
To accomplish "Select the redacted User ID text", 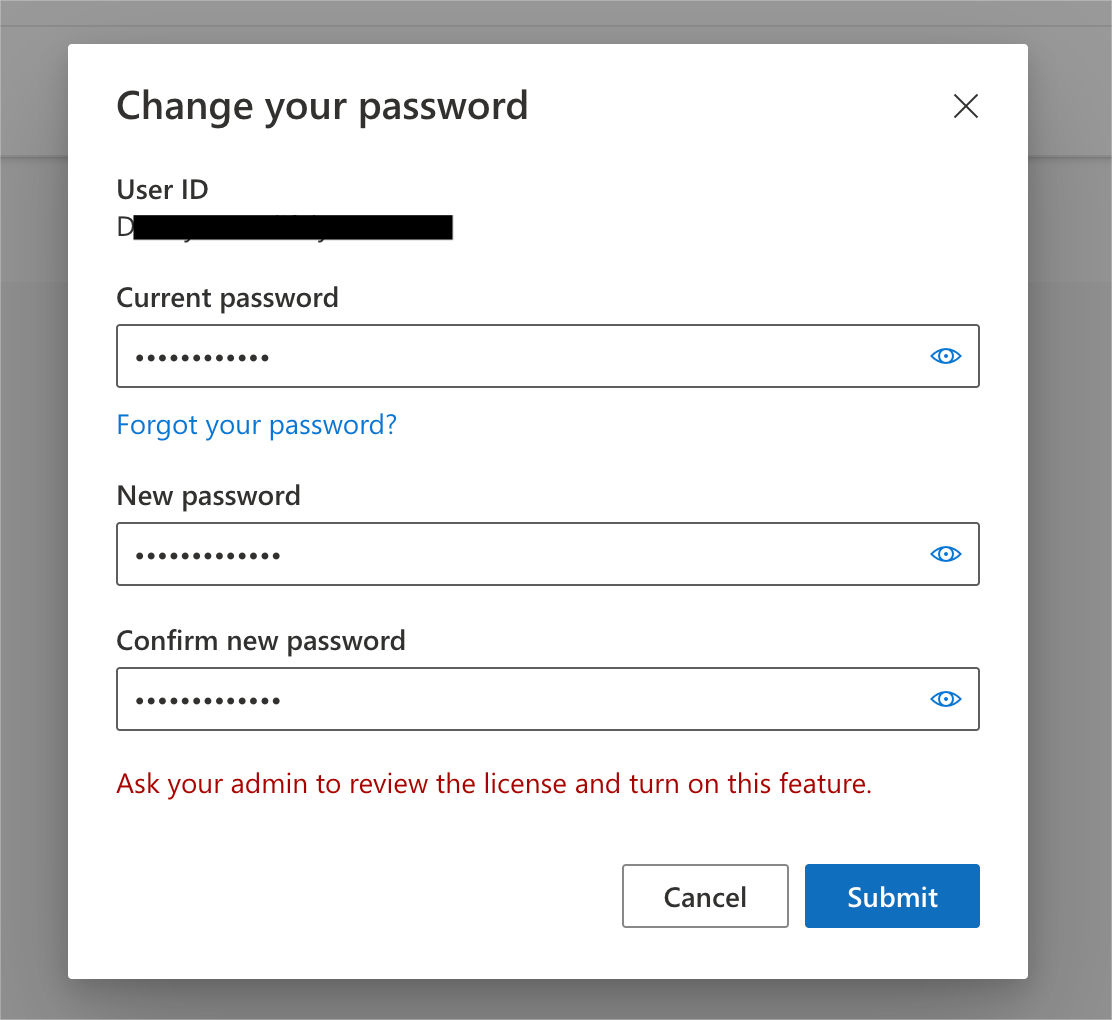I will pyautogui.click(x=283, y=227).
